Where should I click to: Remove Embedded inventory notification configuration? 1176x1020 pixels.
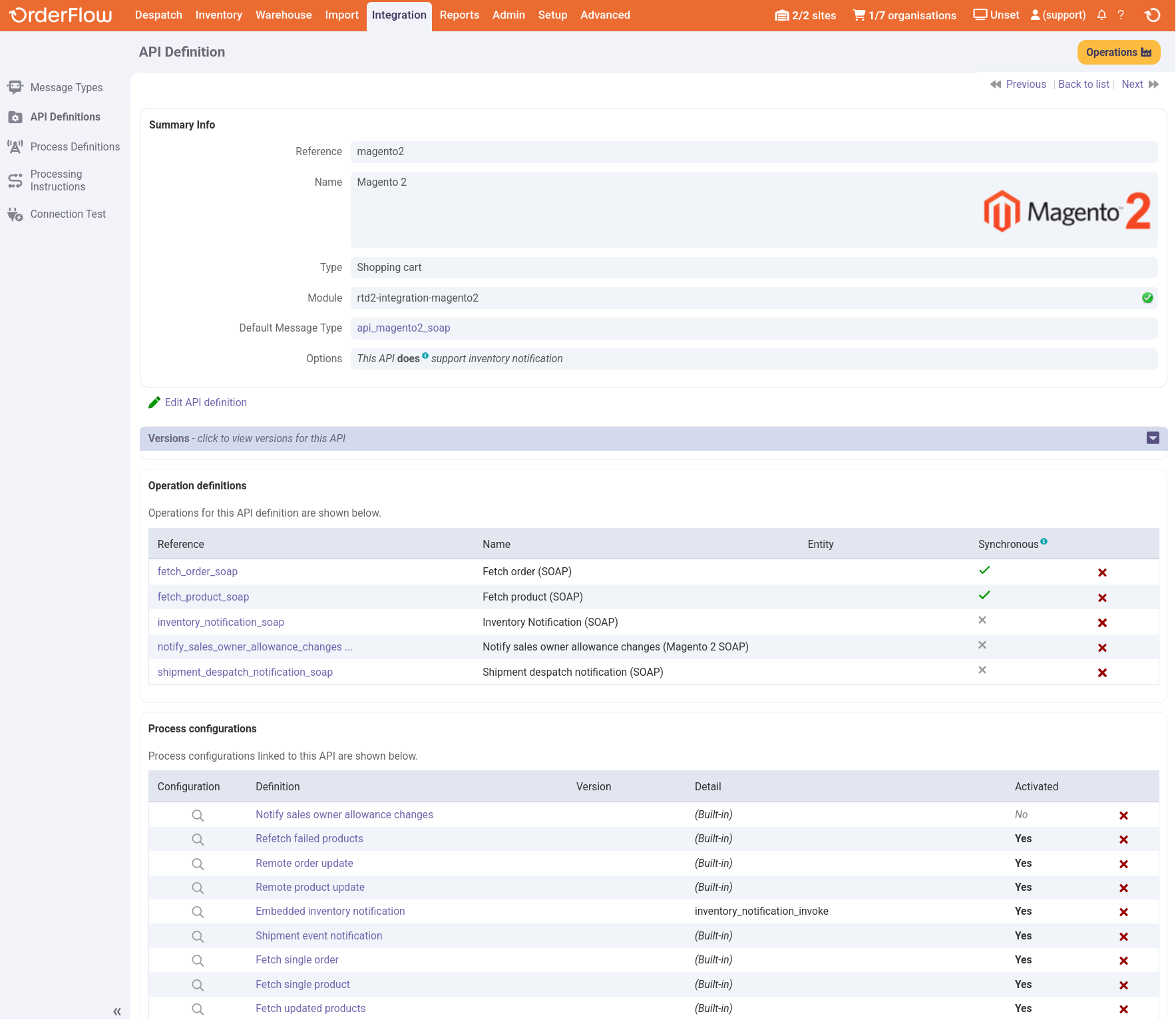1123,912
